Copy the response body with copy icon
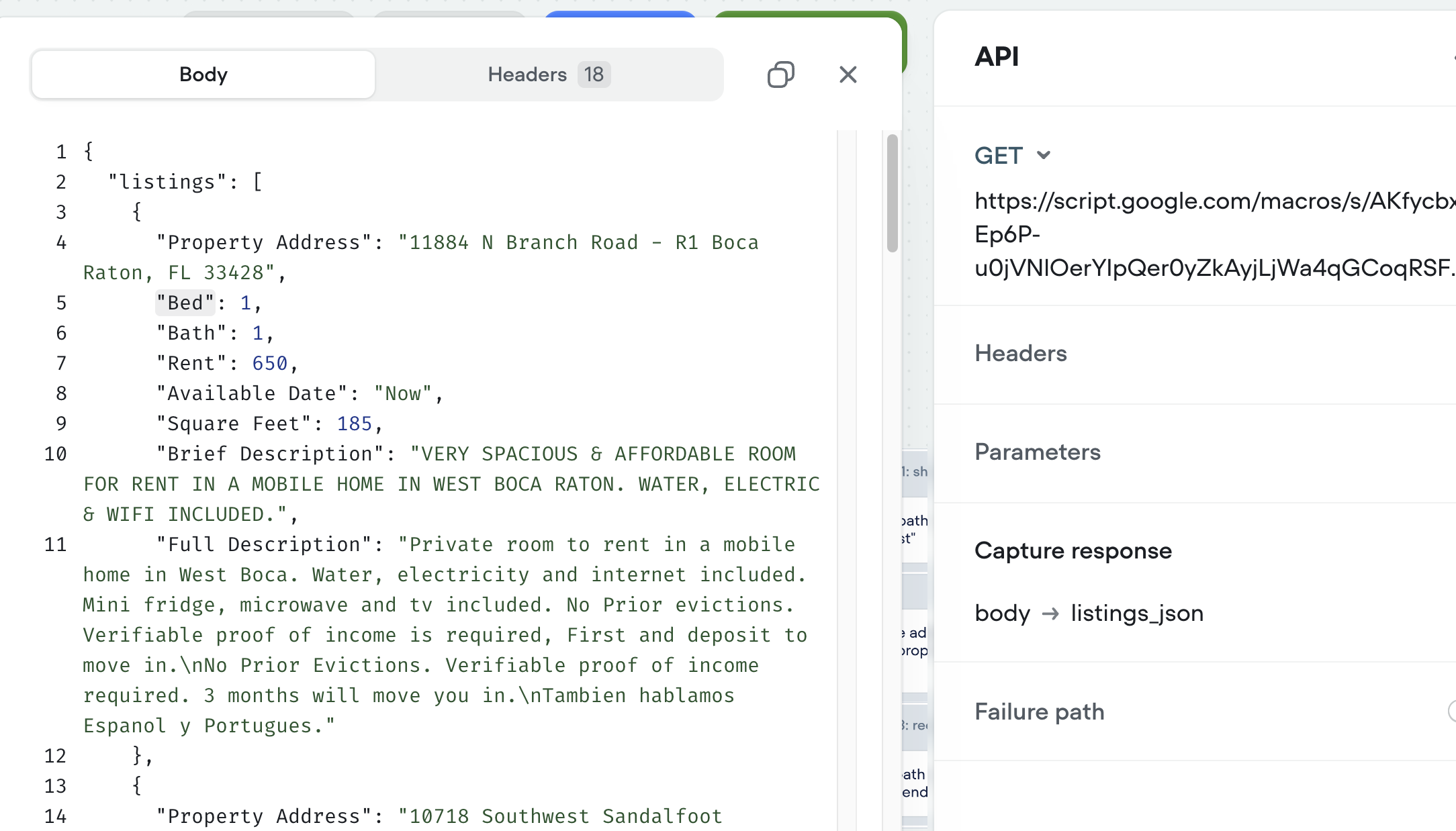This screenshot has width=1456, height=831. tap(780, 75)
